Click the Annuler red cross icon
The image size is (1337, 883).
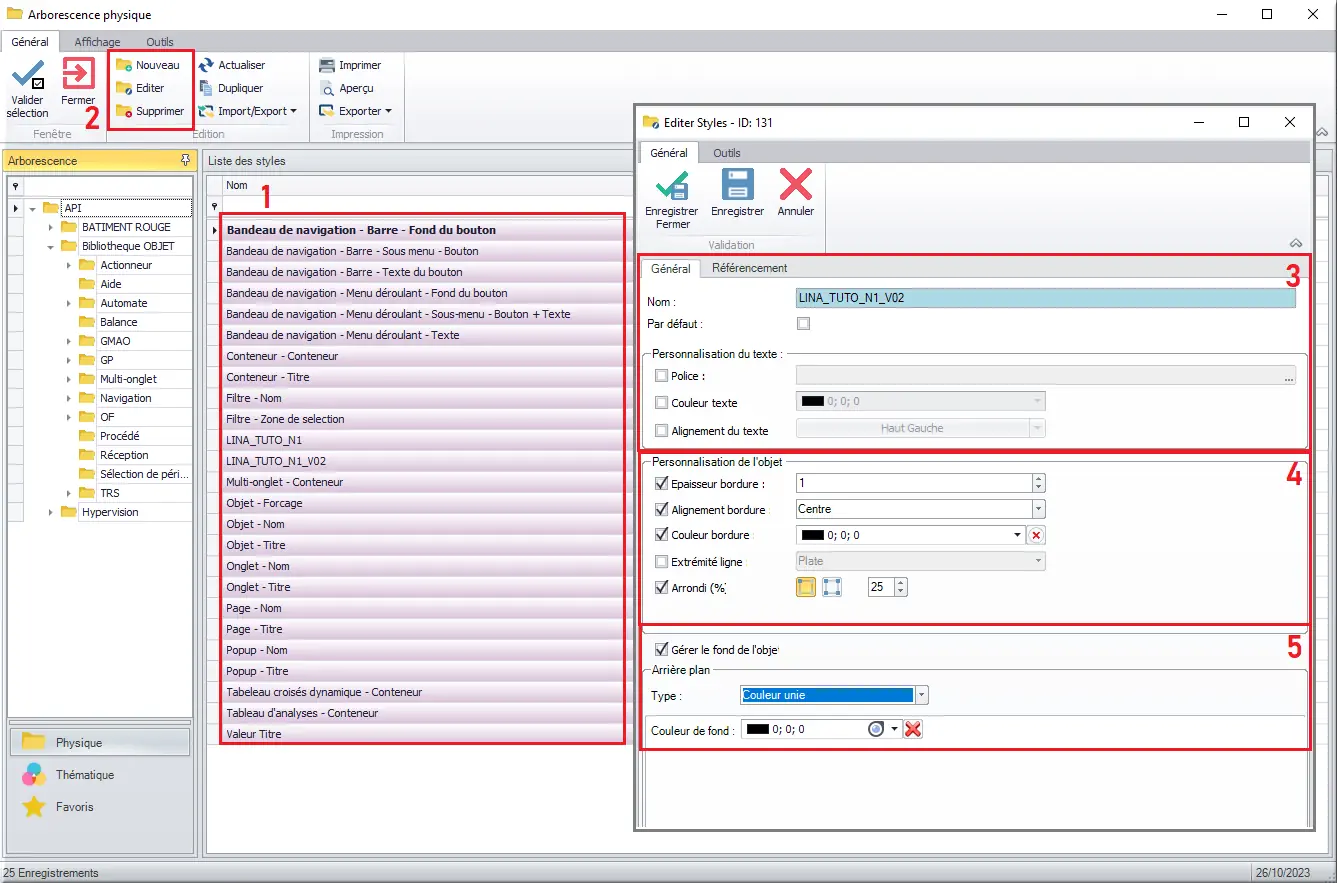coord(796,185)
